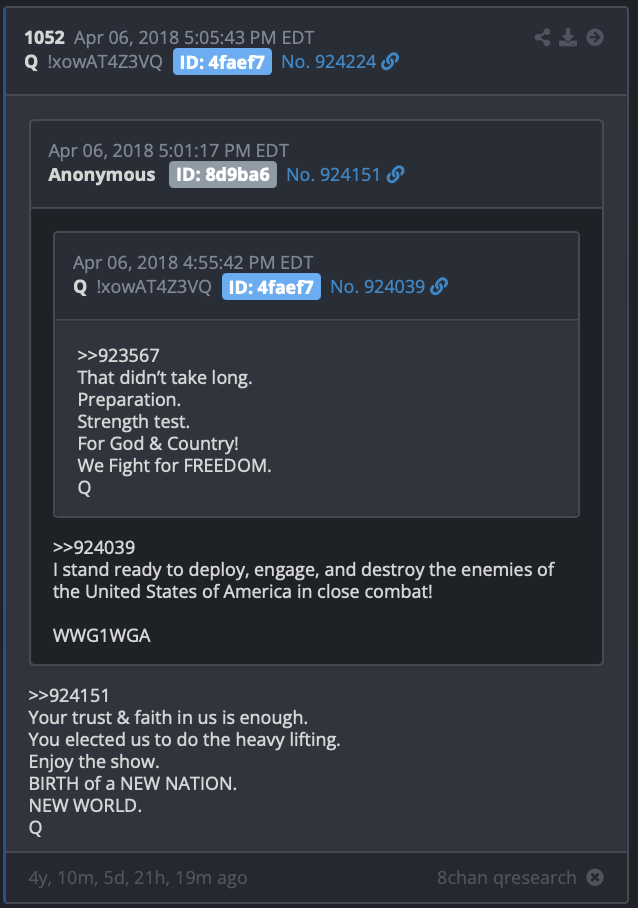Follow the >>923567 reply reference
Image resolution: width=638 pixels, height=908 pixels.
118,355
